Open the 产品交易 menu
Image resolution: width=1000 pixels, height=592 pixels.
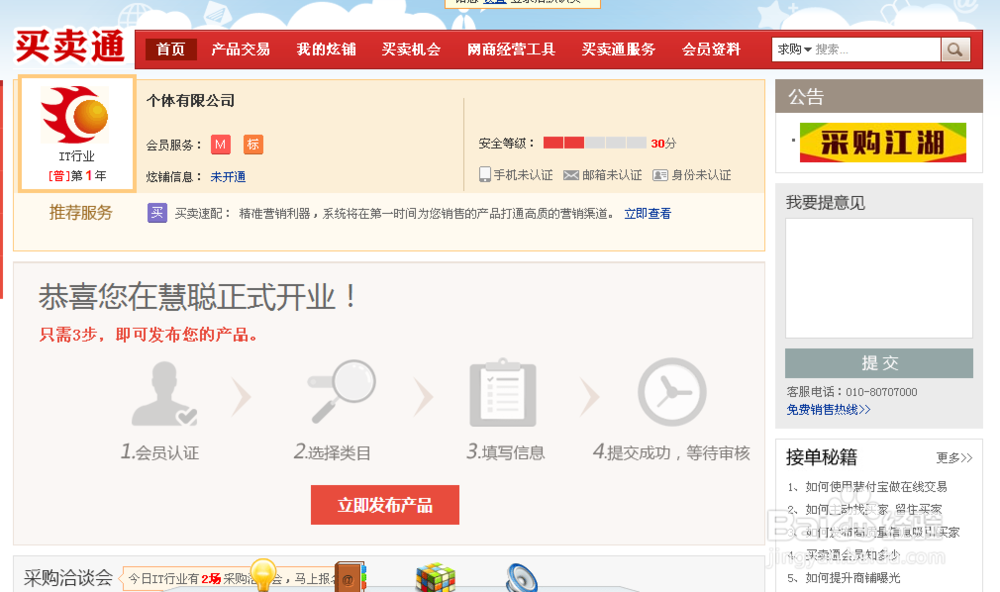coord(240,49)
